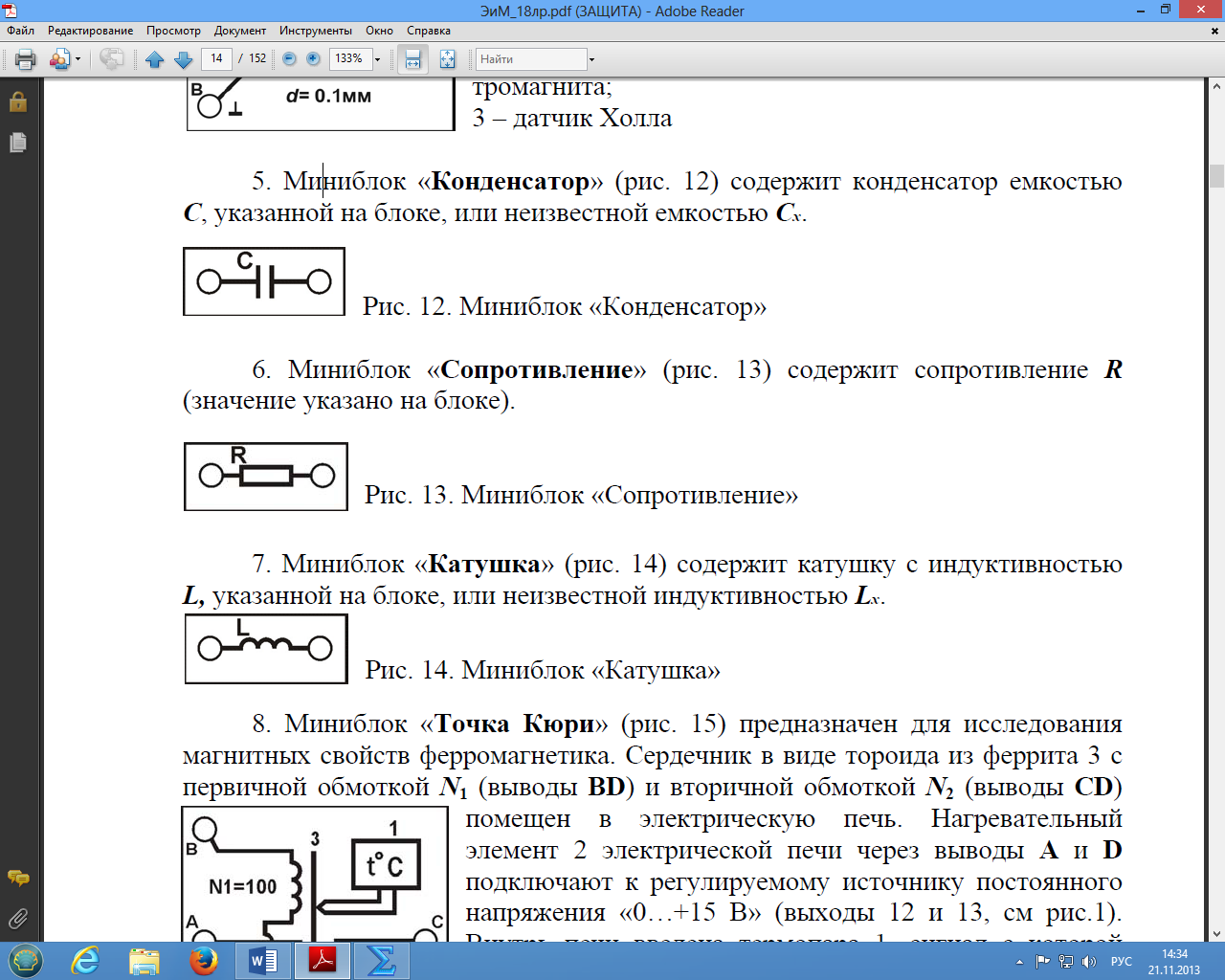Click the collaborate/share people icon
1225x980 pixels.
(58, 59)
